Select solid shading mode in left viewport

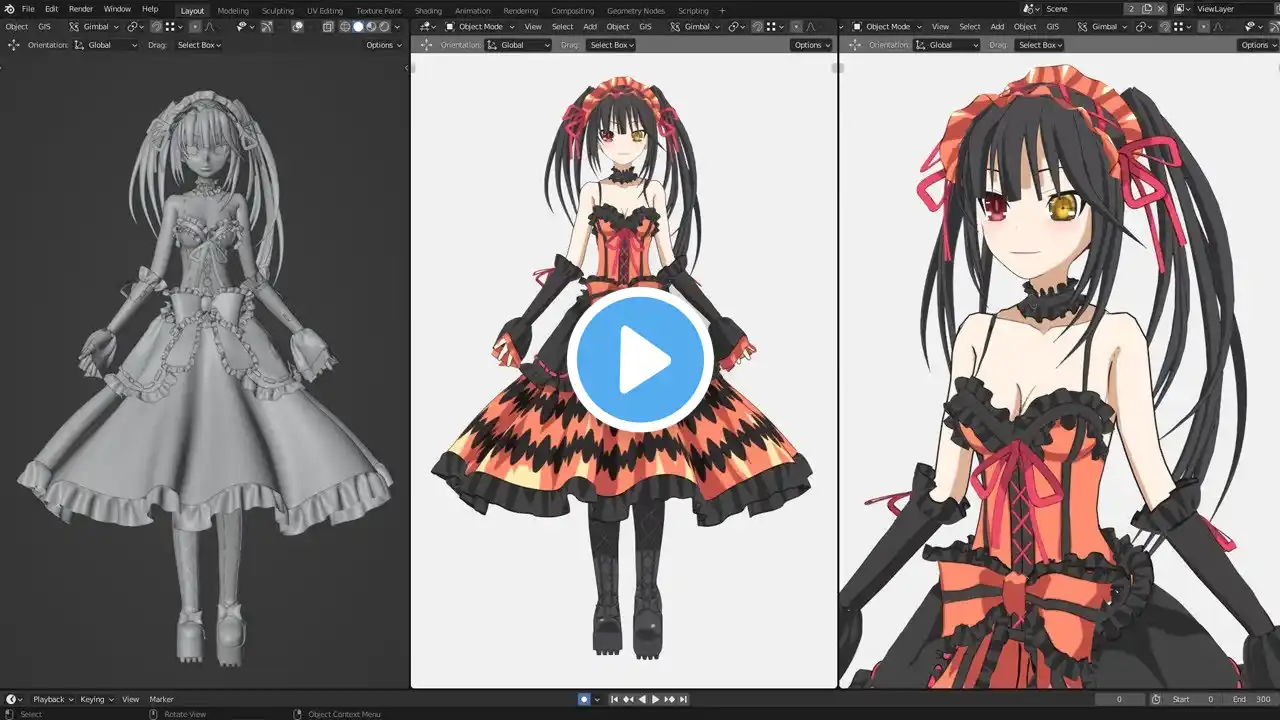tap(358, 27)
